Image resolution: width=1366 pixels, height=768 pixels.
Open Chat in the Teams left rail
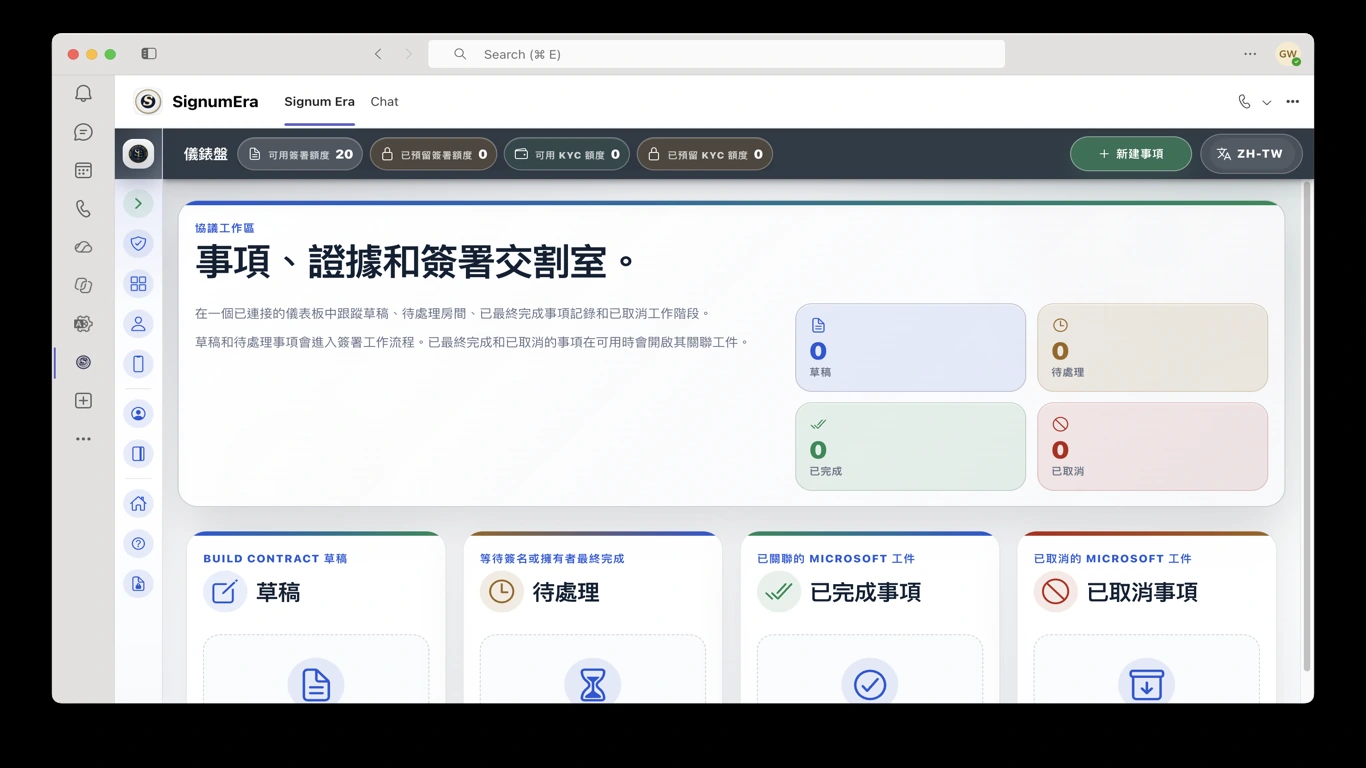coord(83,132)
